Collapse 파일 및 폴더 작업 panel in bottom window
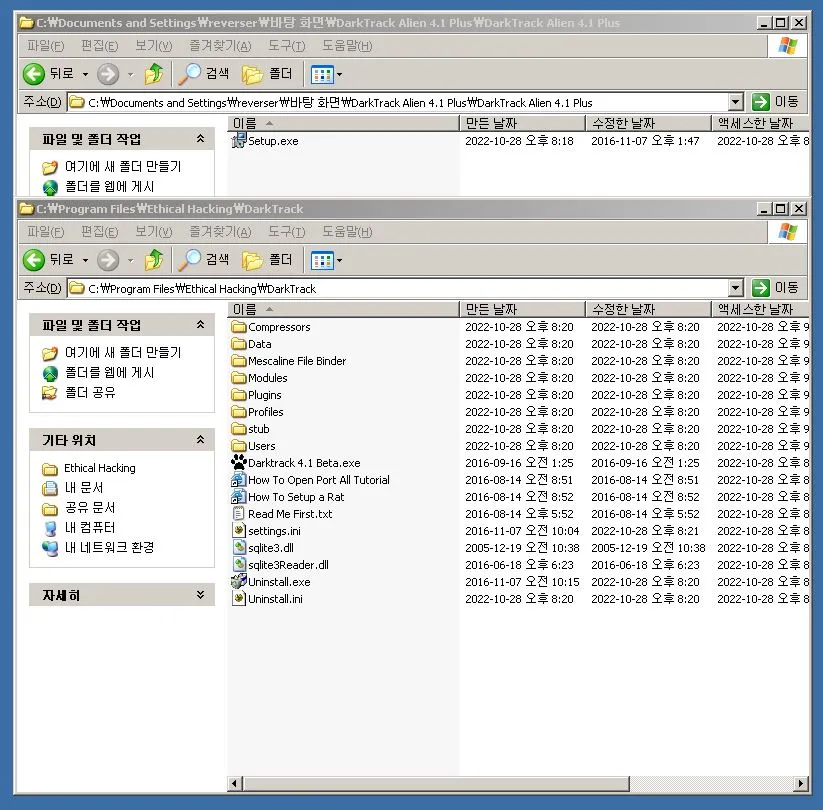 coord(201,324)
